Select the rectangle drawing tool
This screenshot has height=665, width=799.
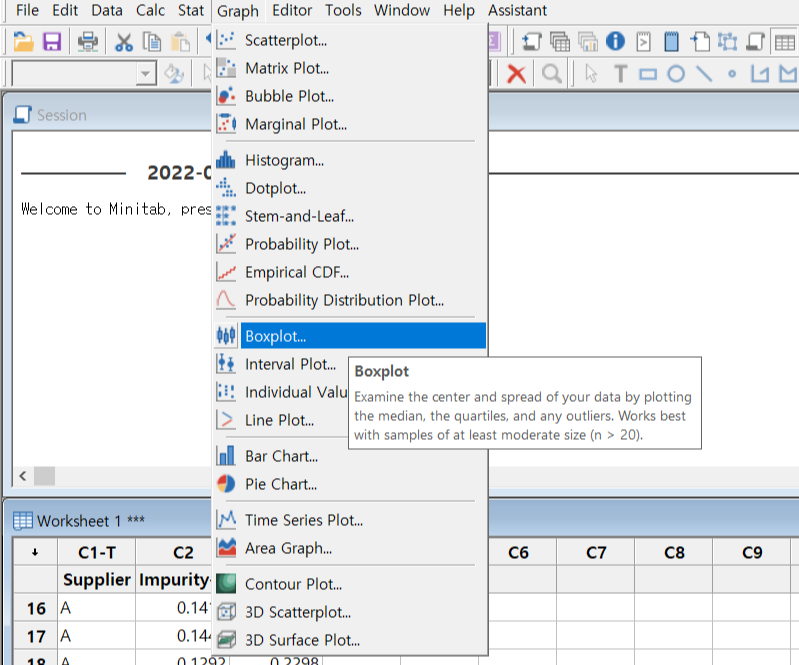click(x=648, y=75)
